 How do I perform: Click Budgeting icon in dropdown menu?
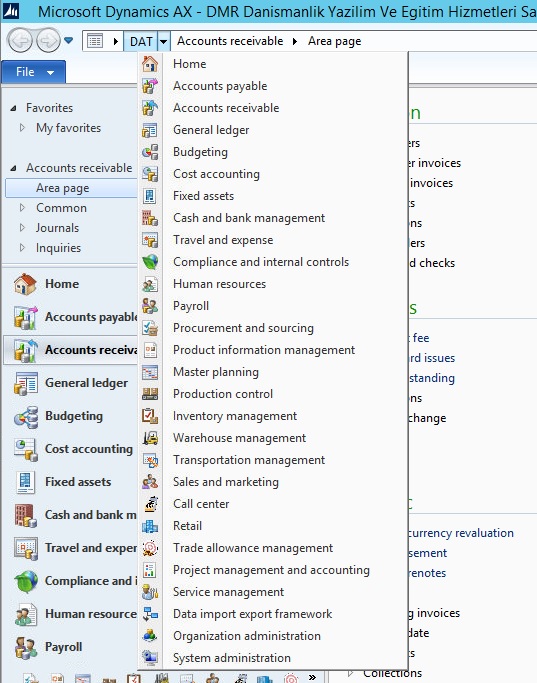[150, 152]
